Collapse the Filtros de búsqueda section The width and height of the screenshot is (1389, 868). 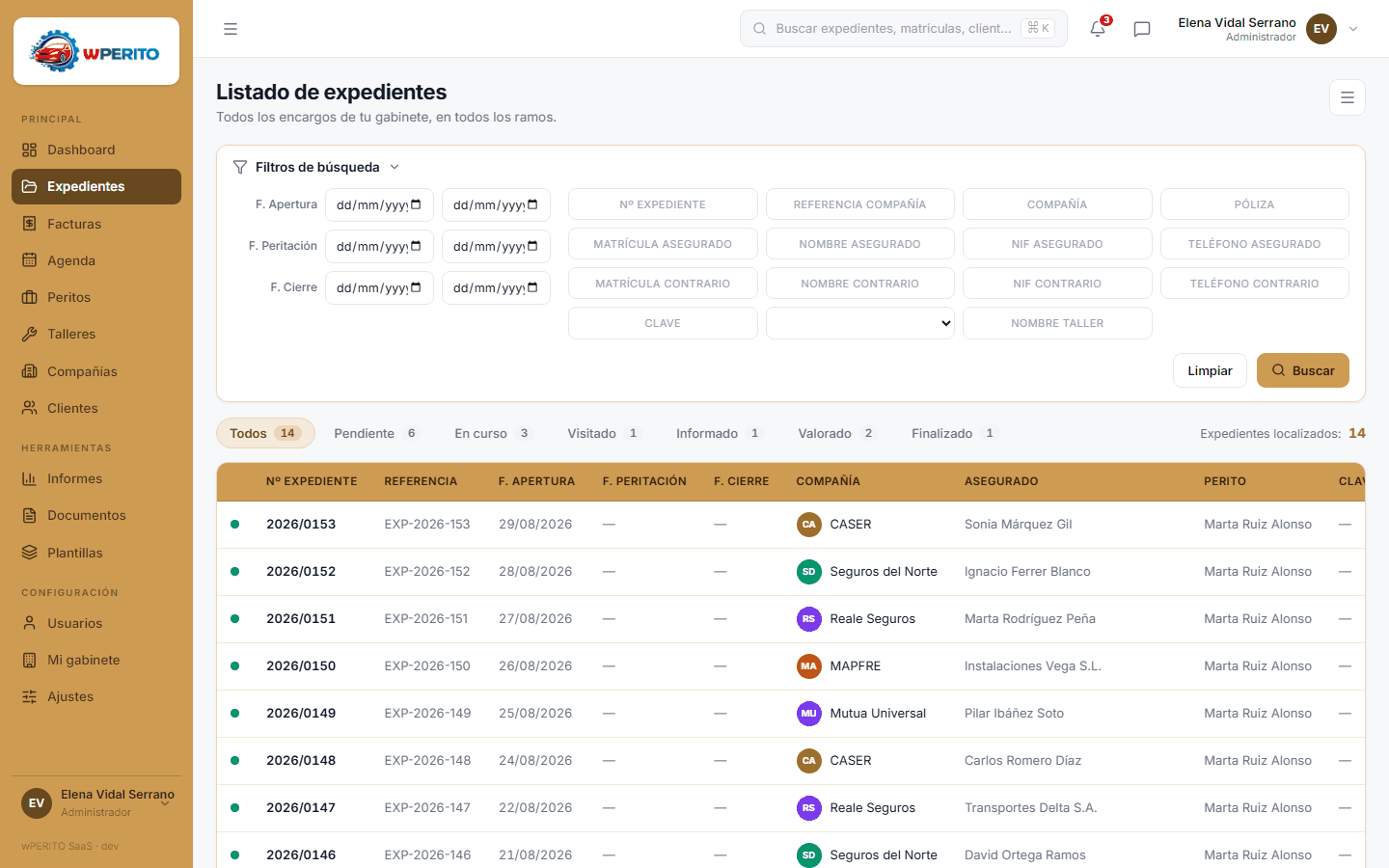point(316,167)
